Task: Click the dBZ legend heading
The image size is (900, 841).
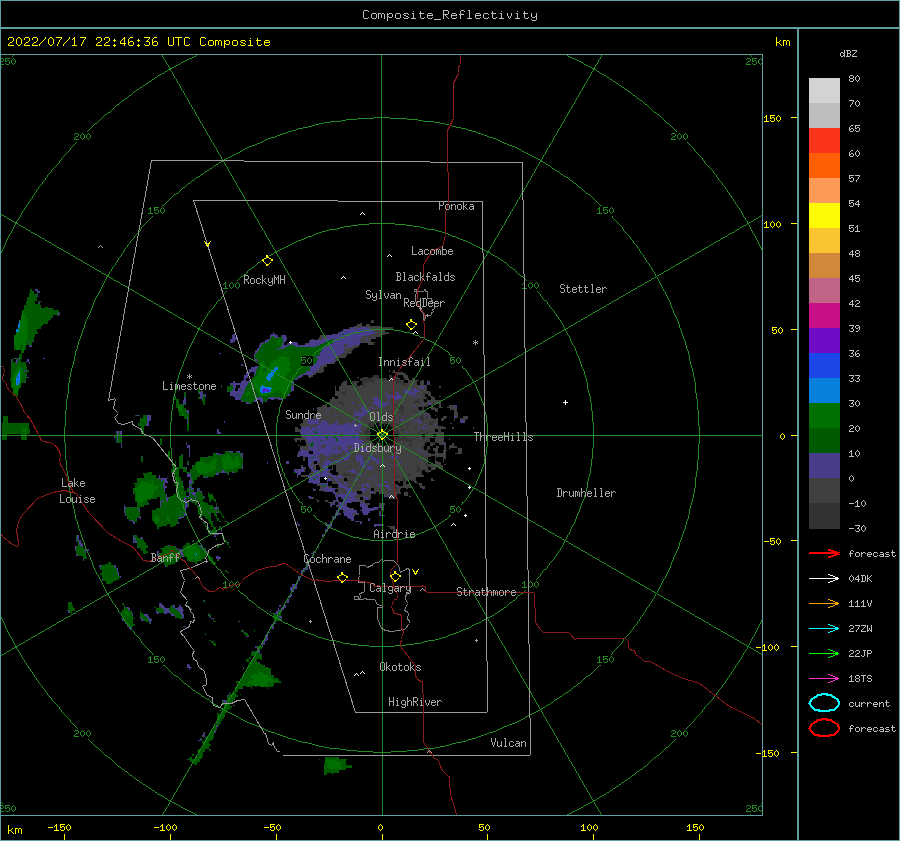Action: [x=848, y=54]
